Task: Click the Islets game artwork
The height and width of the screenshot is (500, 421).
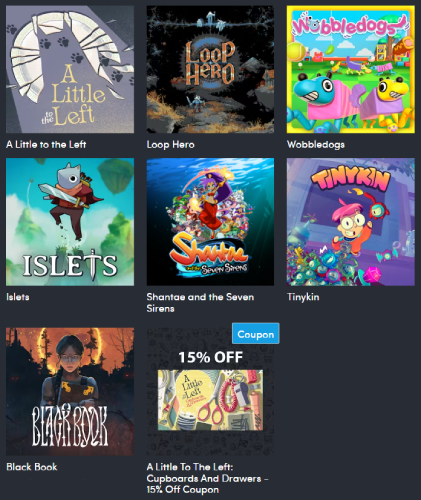Action: click(x=70, y=222)
